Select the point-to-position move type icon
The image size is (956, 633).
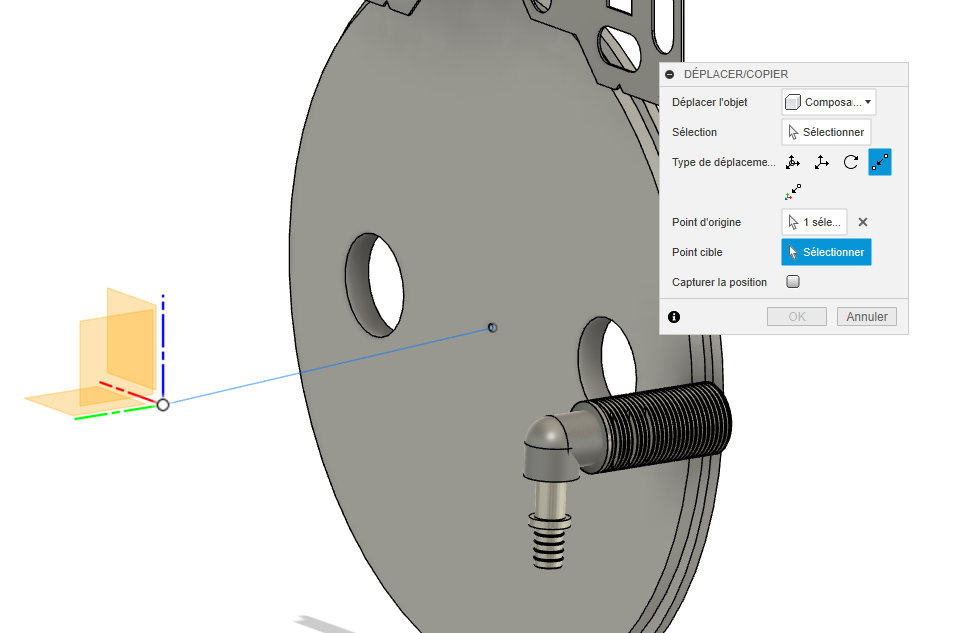[793, 191]
